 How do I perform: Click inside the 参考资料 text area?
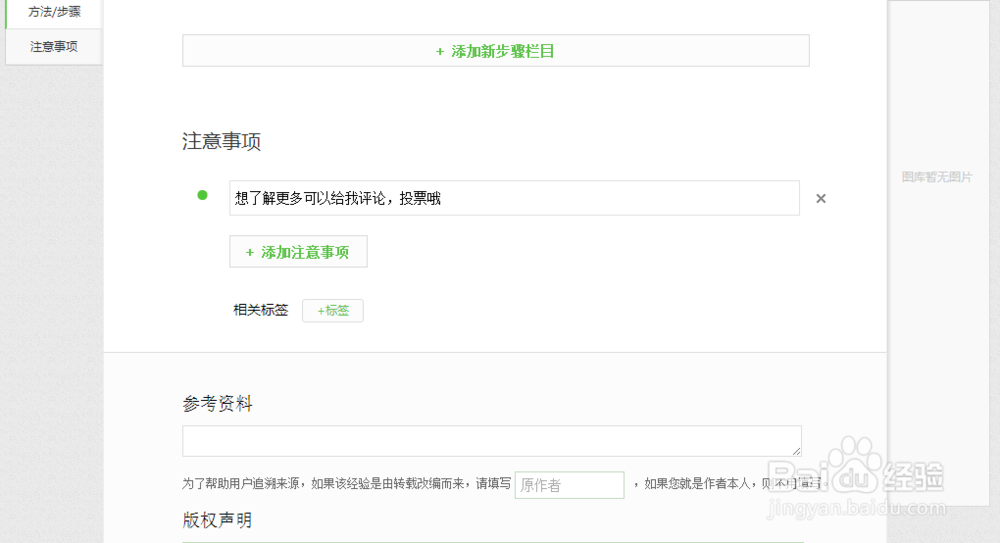(492, 441)
